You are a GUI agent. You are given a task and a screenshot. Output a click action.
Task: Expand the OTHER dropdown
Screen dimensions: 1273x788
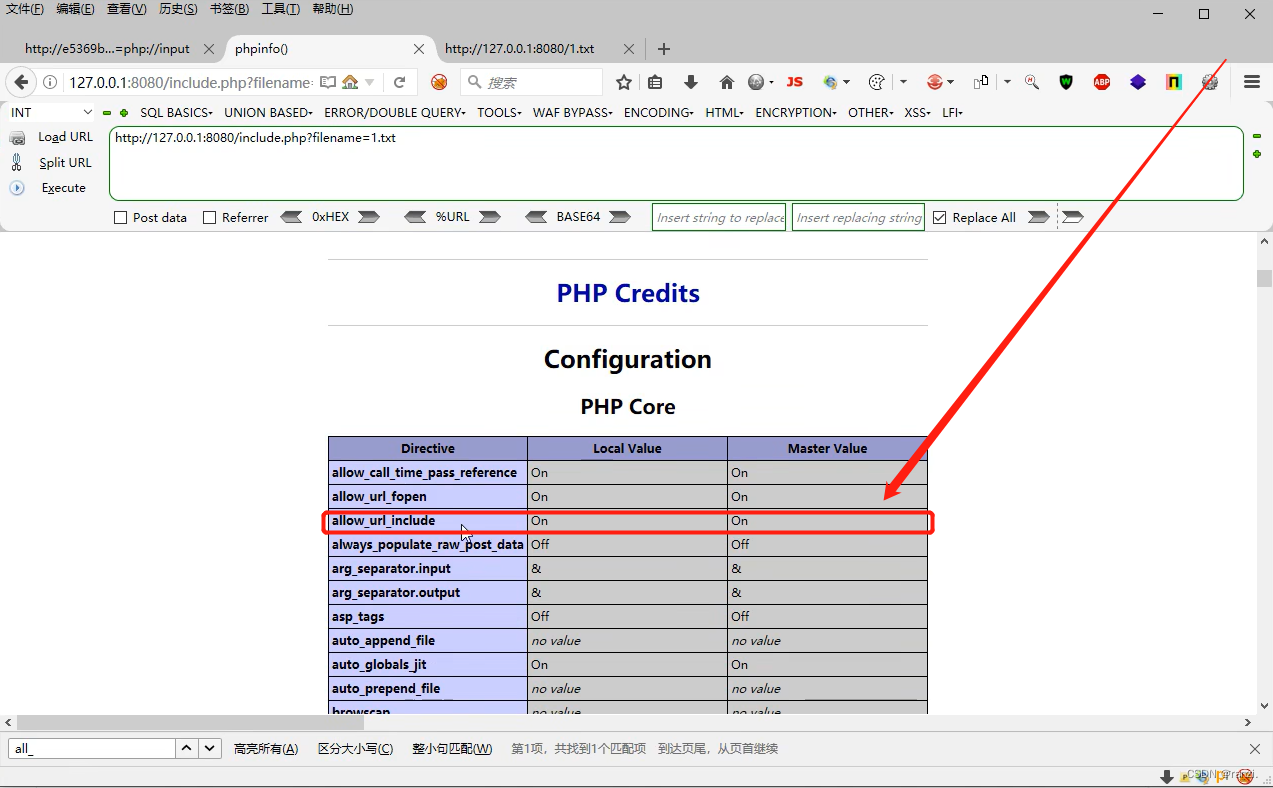(870, 112)
